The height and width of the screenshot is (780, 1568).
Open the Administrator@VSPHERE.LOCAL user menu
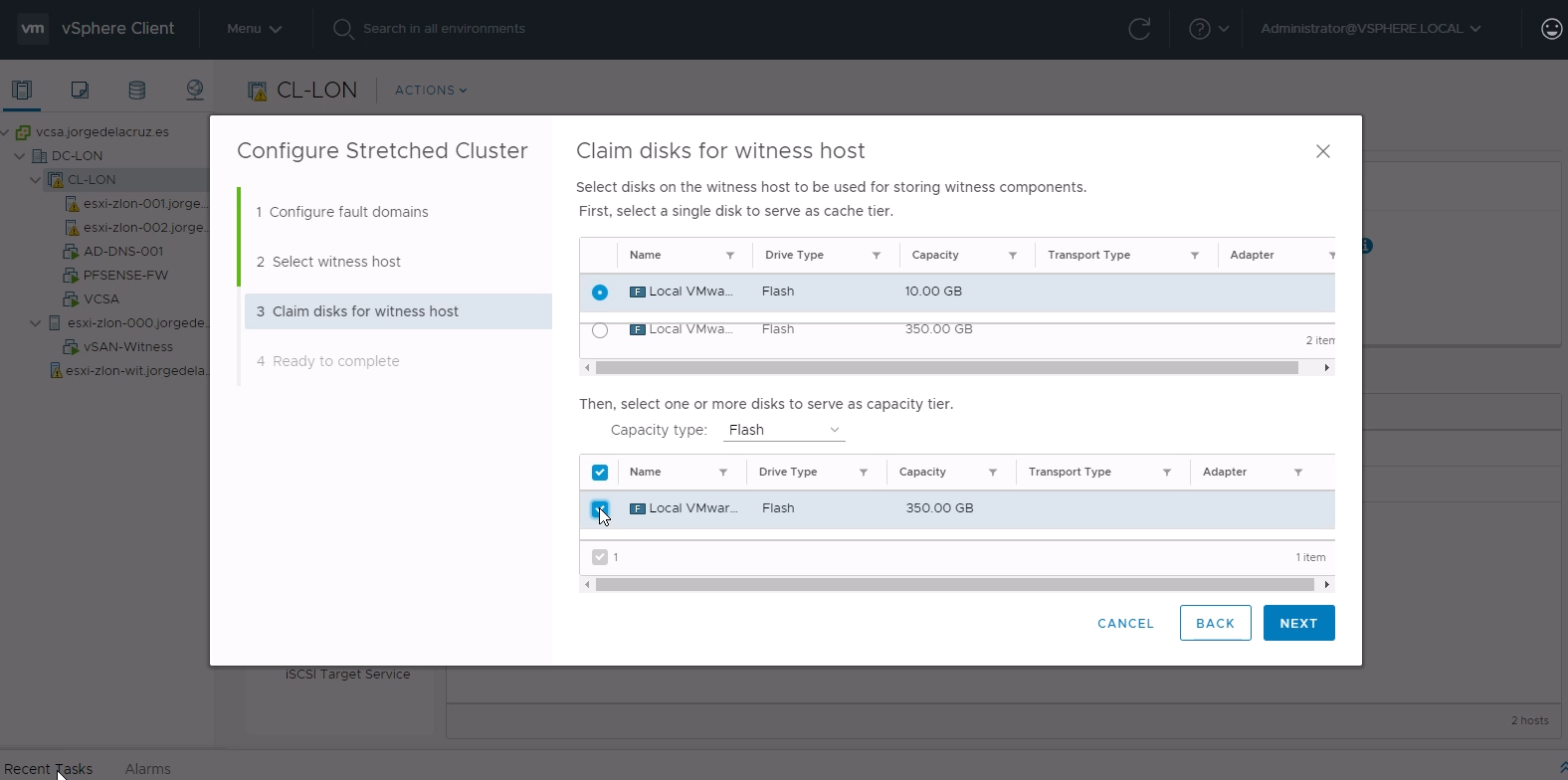click(x=1371, y=29)
